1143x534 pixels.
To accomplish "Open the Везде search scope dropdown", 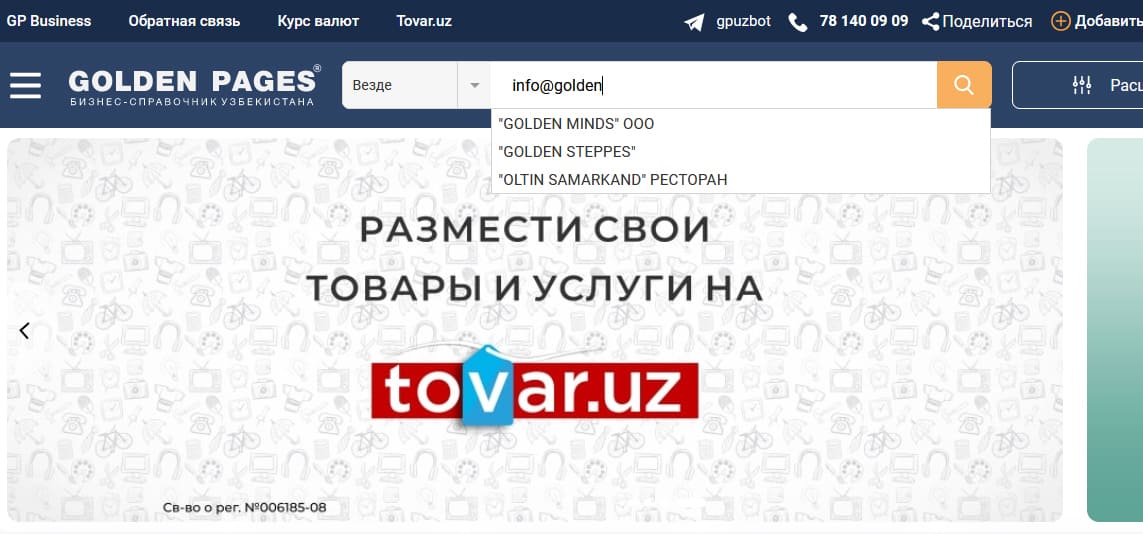I will [416, 85].
